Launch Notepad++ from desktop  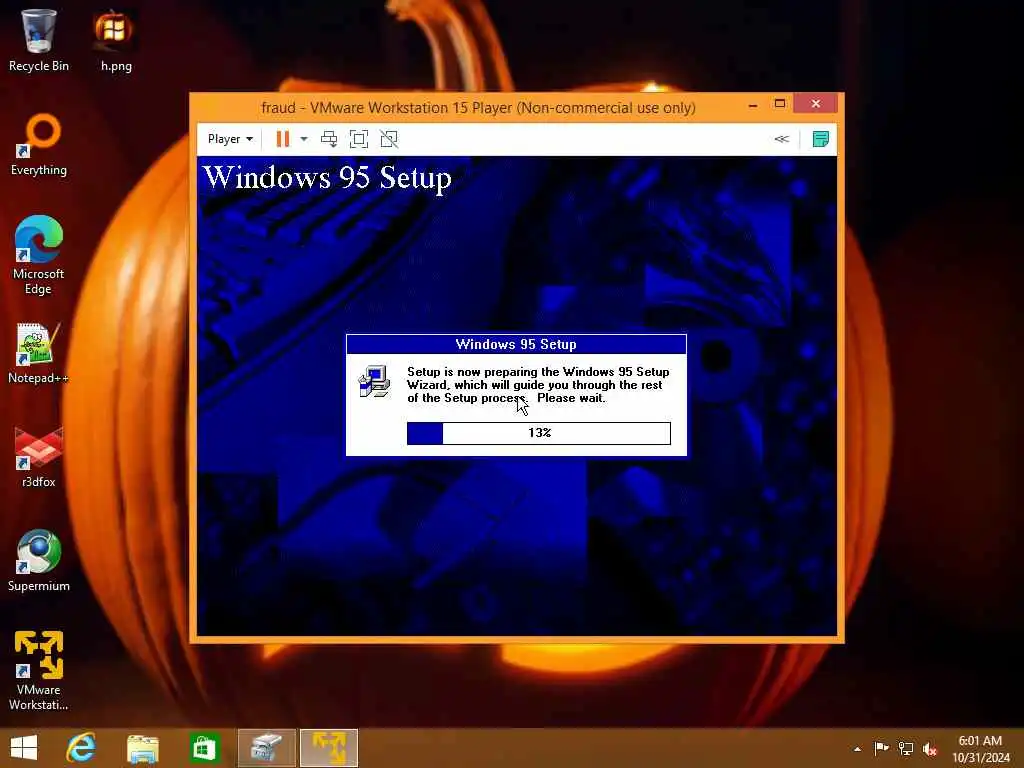click(39, 353)
